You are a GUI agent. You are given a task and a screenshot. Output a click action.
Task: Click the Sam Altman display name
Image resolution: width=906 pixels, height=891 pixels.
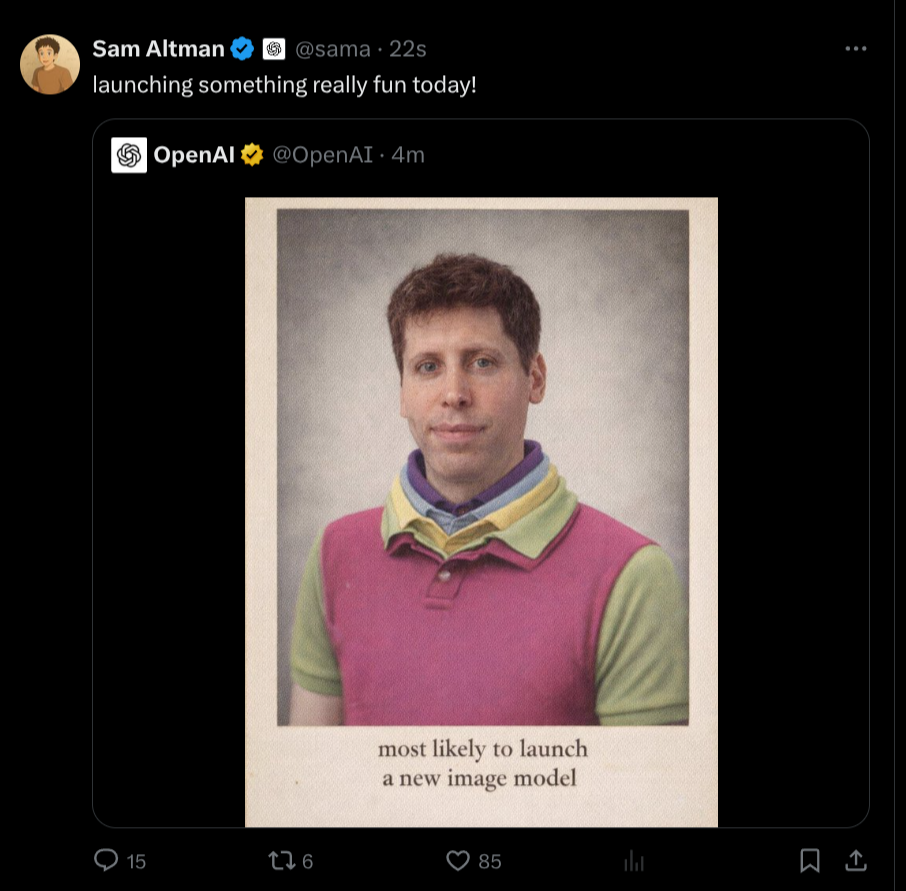[158, 48]
